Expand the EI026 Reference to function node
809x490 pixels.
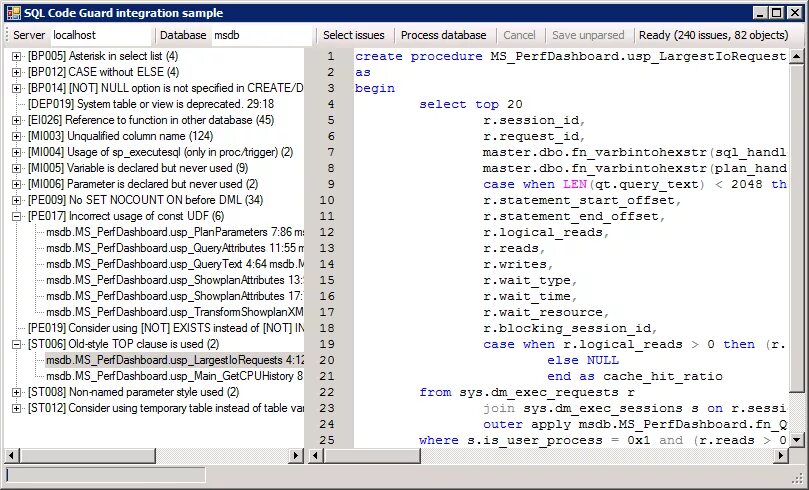click(x=17, y=120)
